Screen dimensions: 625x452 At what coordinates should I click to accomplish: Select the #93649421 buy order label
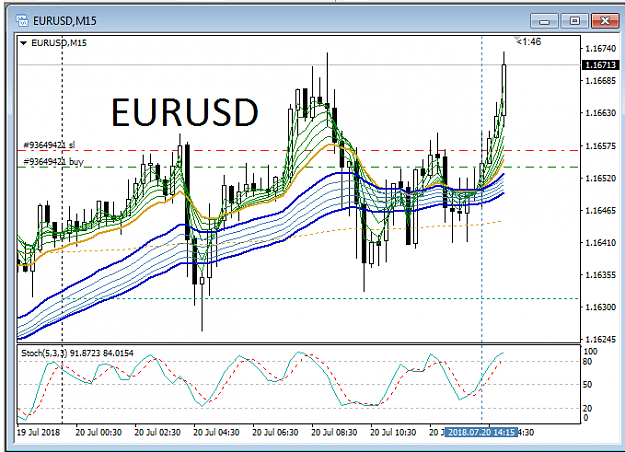[x=53, y=162]
